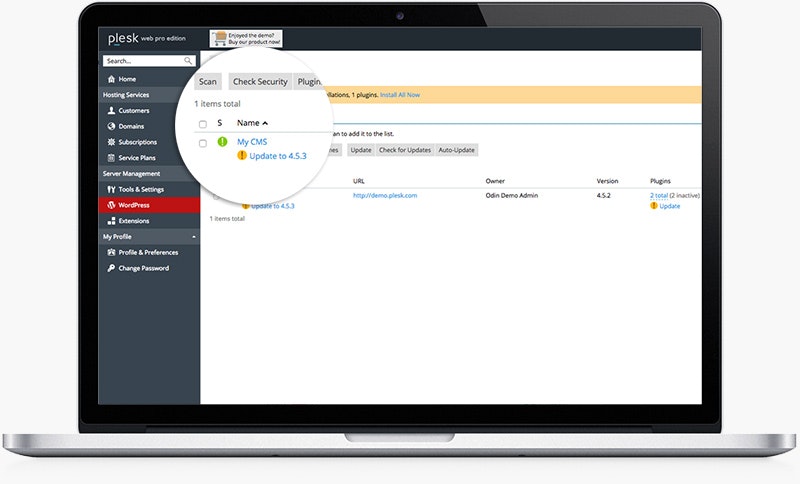Click the Odin Demo Admin owner cell
Viewport: 800px width, 484px height.
[512, 195]
